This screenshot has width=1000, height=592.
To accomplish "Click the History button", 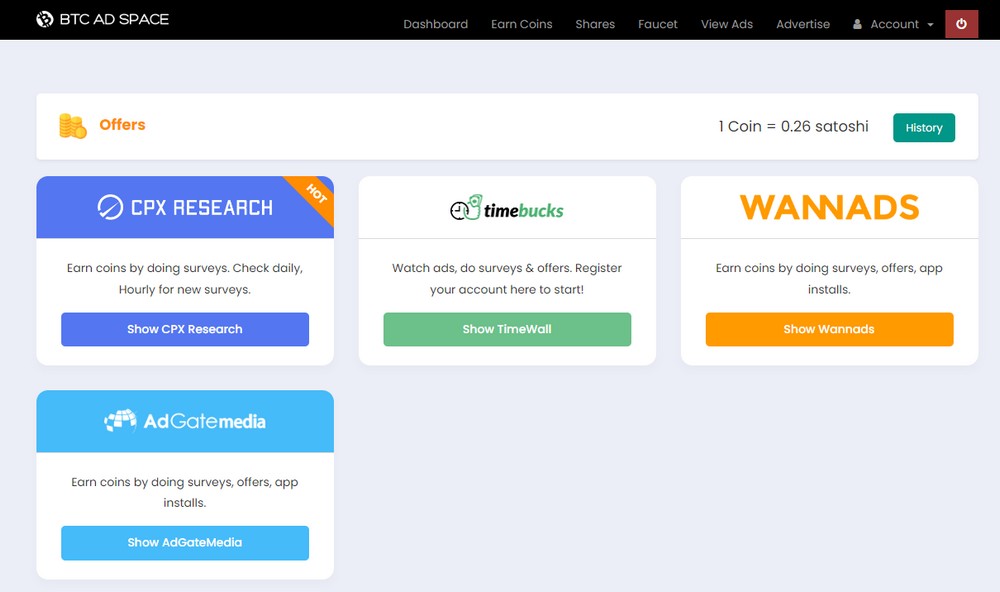I will click(x=923, y=128).
